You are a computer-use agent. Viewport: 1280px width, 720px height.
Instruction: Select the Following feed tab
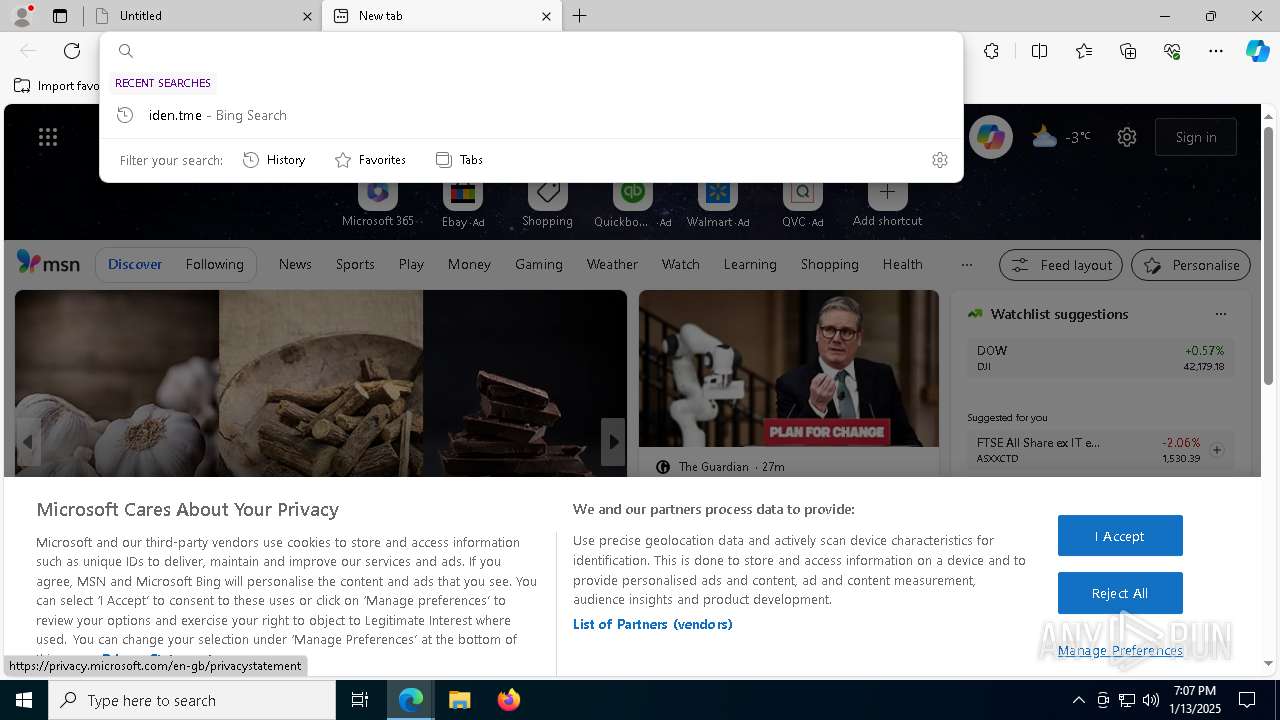(x=214, y=264)
